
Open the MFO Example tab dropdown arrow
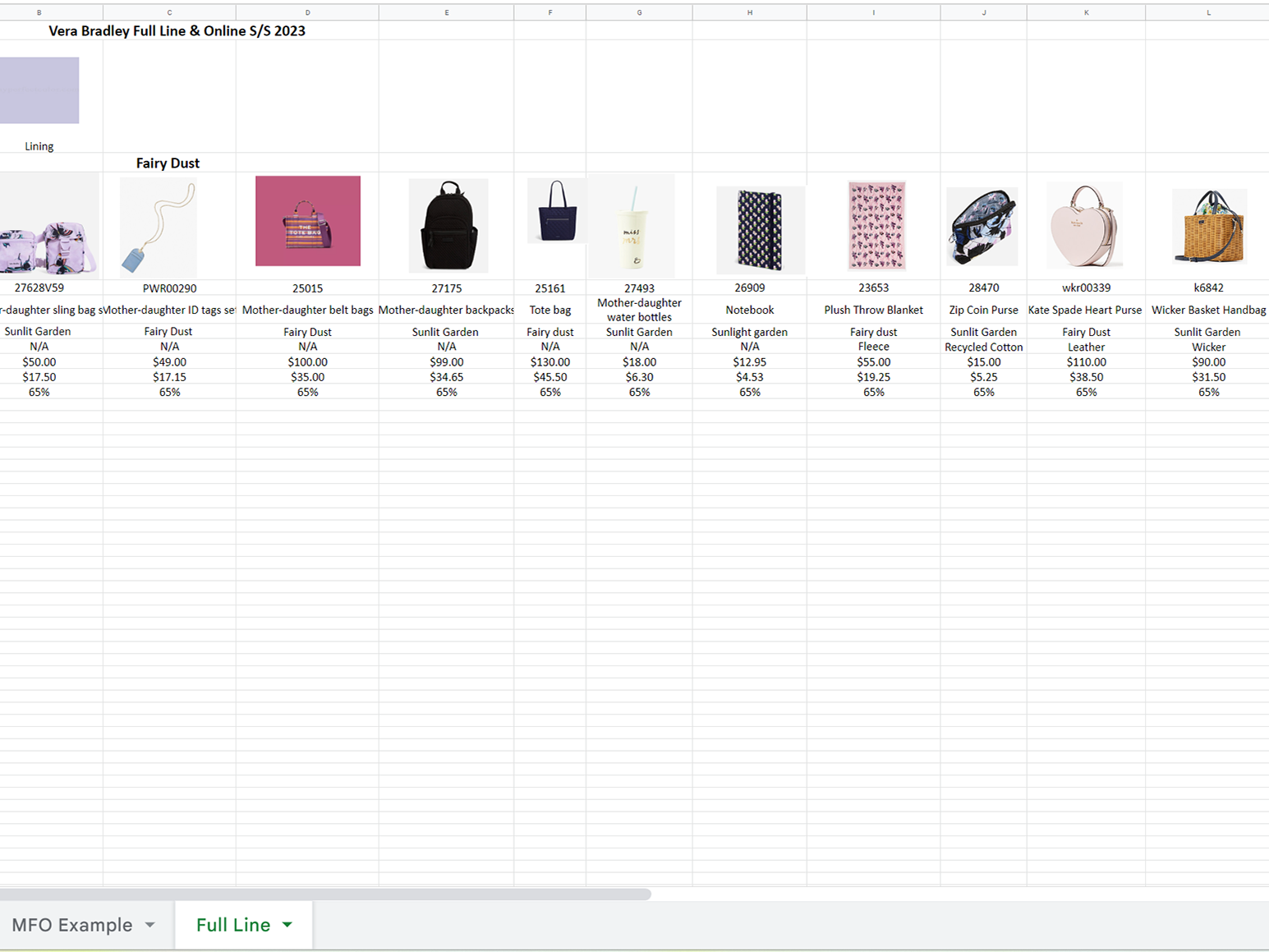150,925
